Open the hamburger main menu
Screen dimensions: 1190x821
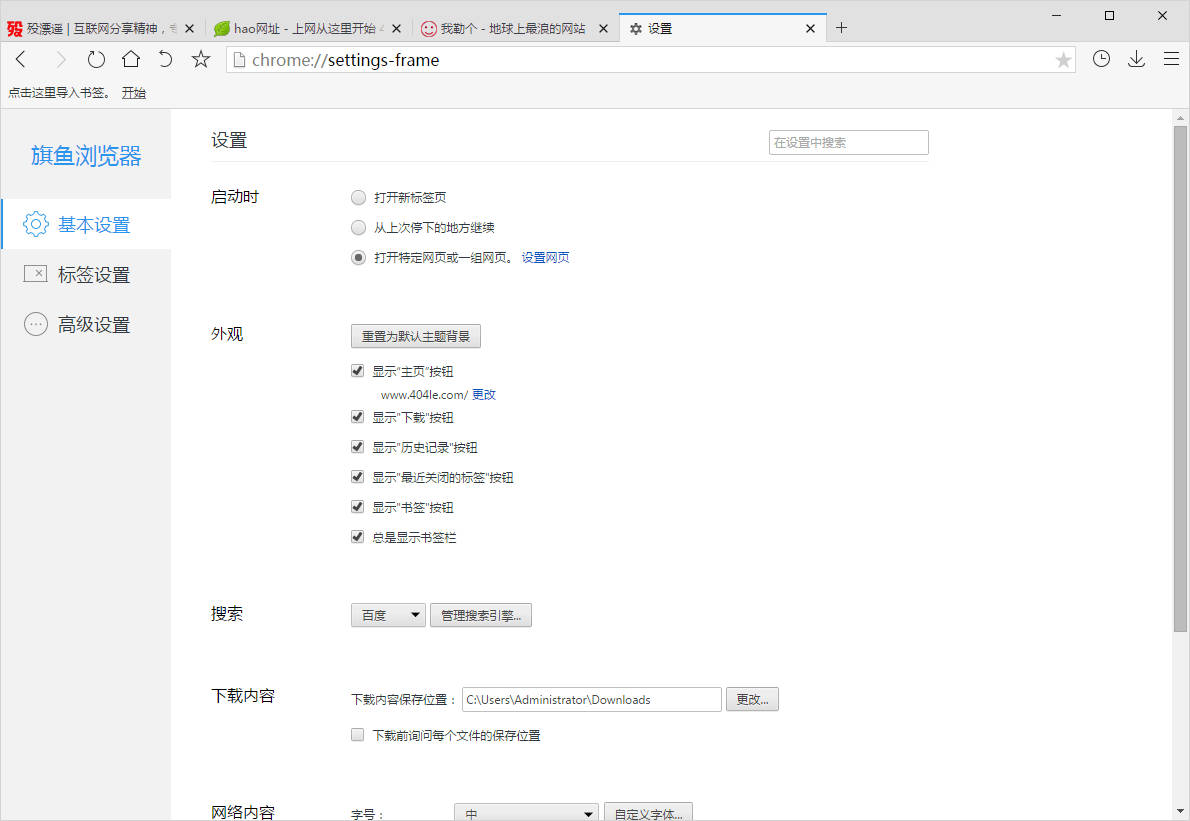tap(1171, 59)
